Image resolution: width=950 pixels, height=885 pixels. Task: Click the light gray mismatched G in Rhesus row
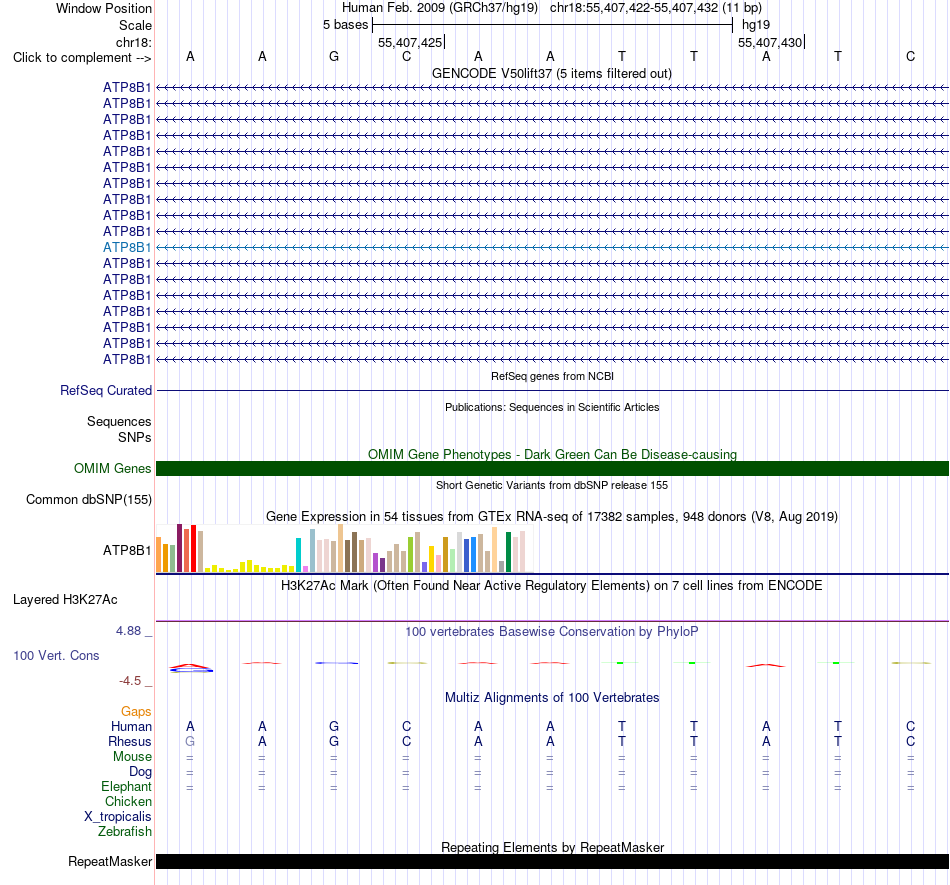click(190, 741)
